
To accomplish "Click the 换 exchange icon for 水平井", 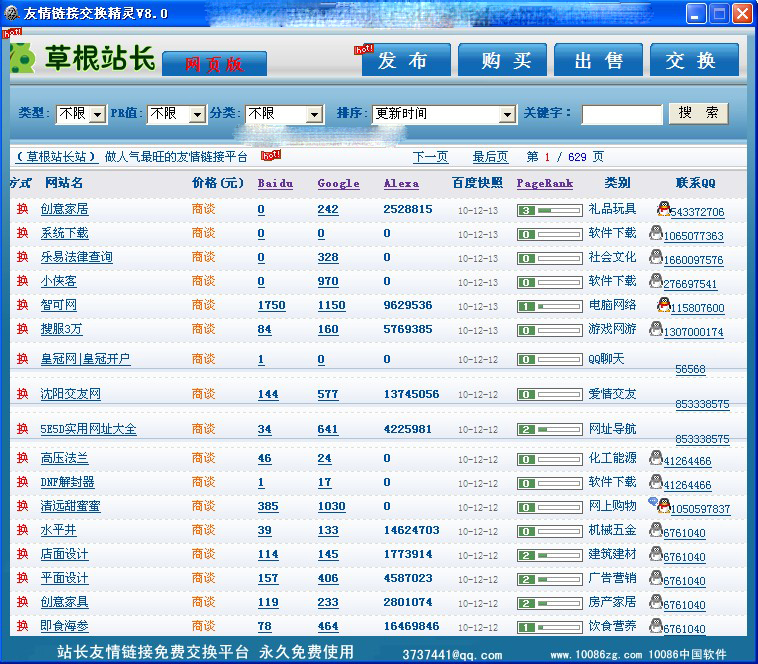I will 22,530.
